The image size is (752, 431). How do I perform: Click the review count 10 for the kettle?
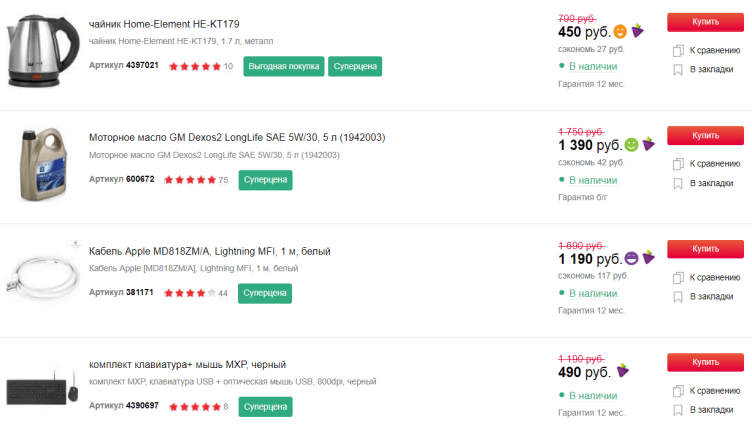[228, 67]
